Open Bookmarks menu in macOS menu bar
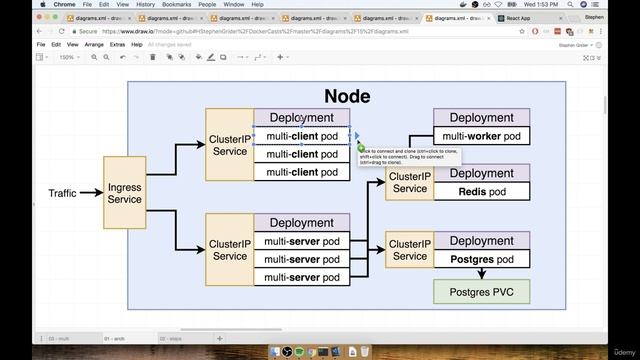 tap(176, 4)
